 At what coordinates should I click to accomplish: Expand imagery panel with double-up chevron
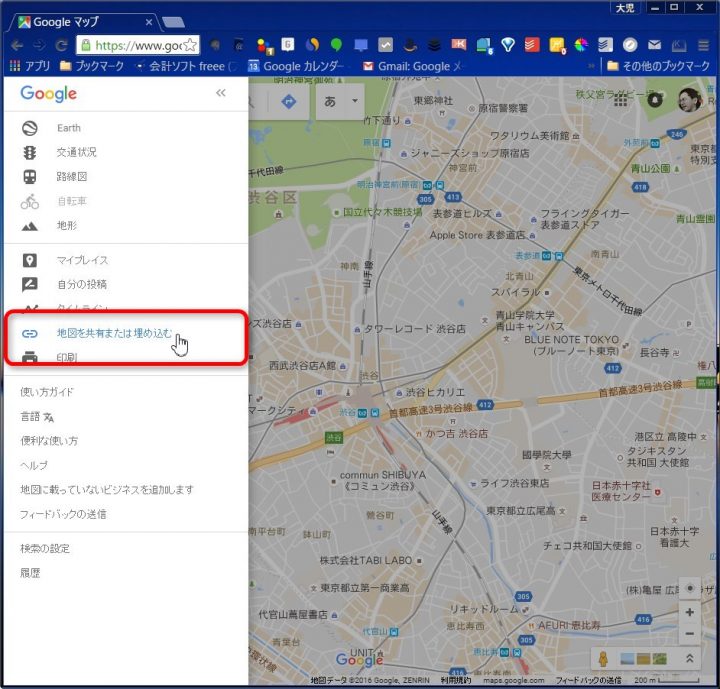click(x=689, y=659)
